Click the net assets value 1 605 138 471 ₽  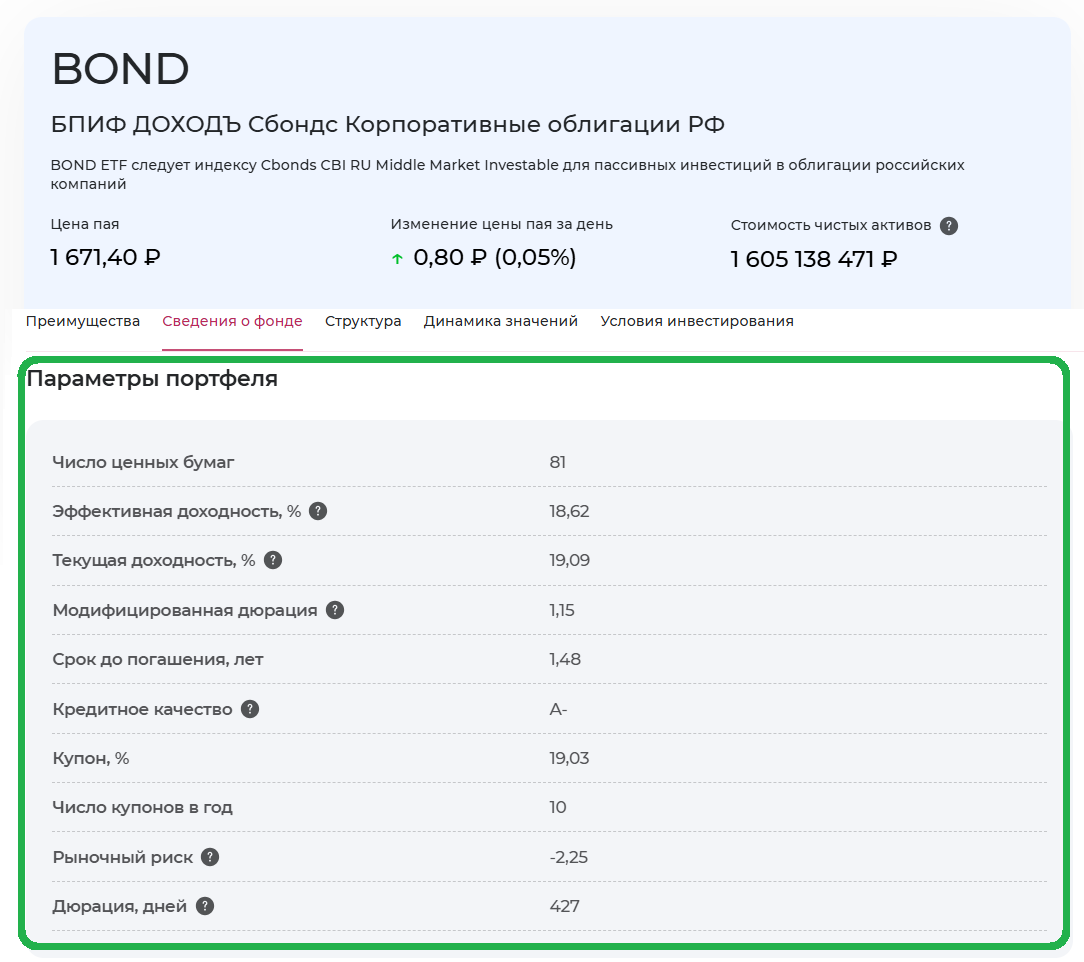coord(814,259)
